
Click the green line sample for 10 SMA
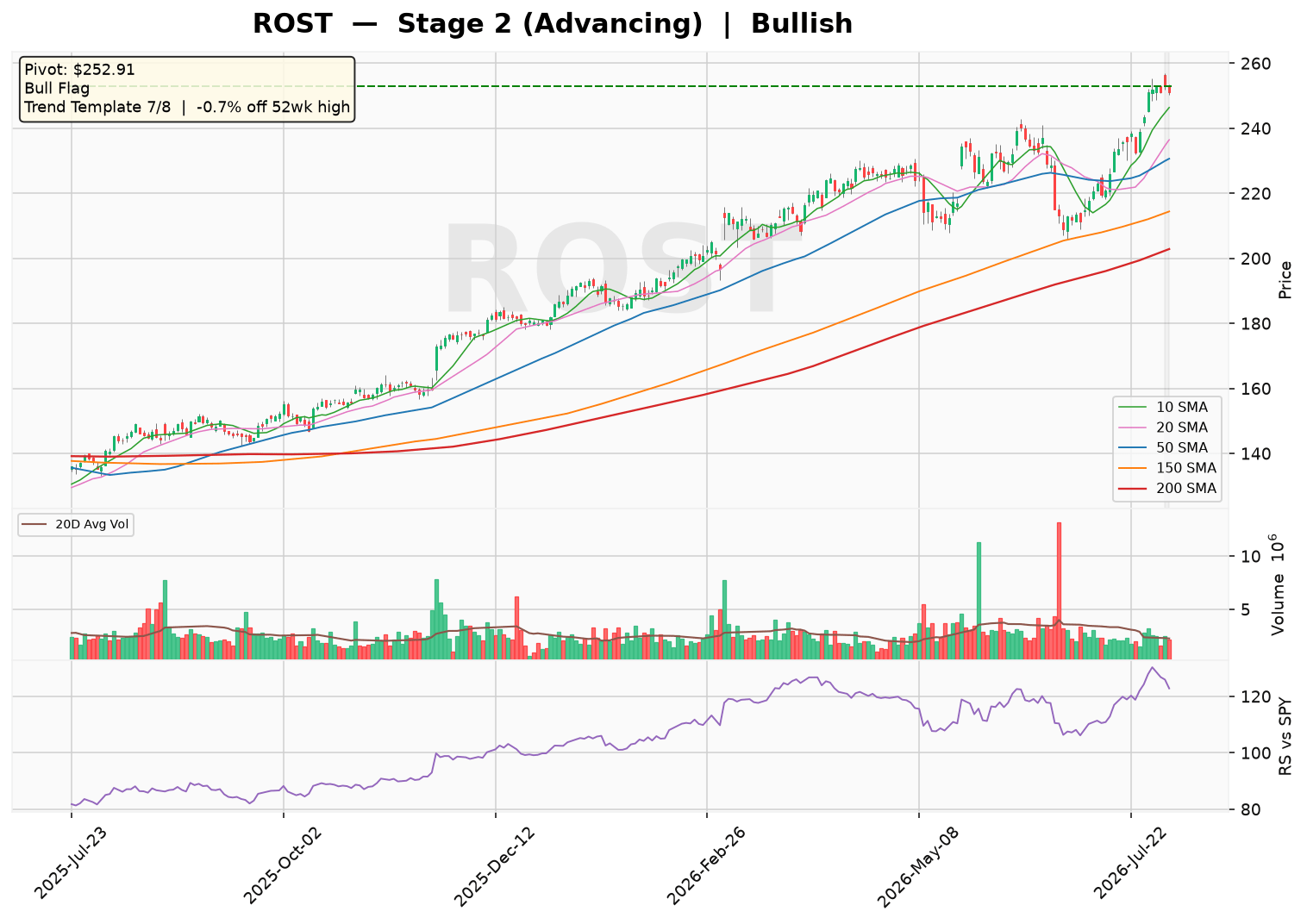point(1133,407)
